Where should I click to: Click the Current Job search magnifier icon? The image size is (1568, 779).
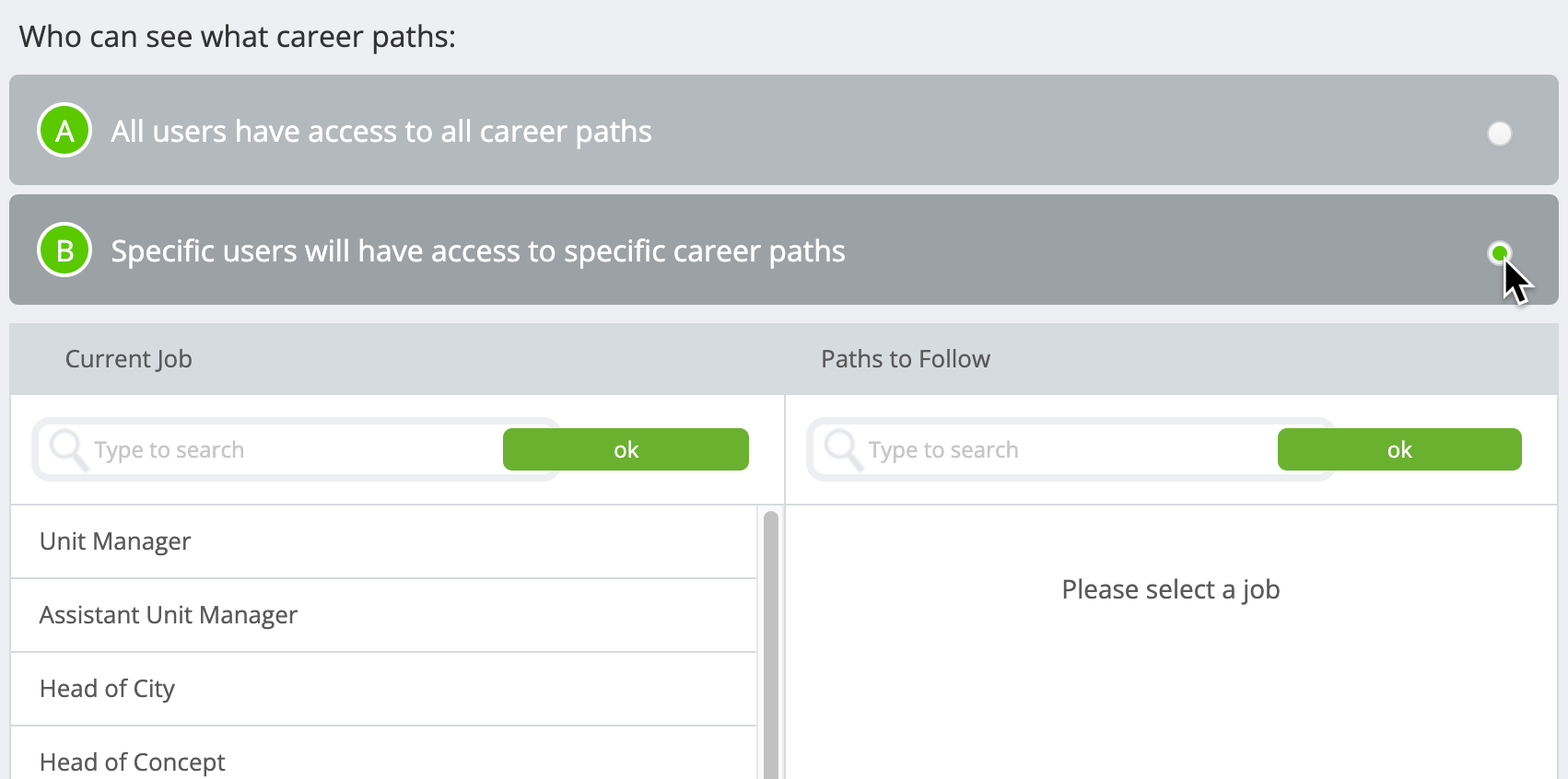(x=69, y=449)
